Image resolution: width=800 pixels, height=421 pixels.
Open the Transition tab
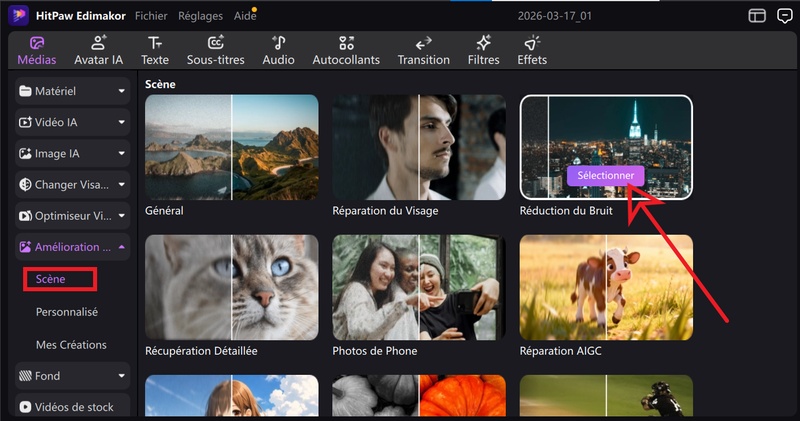(x=423, y=51)
